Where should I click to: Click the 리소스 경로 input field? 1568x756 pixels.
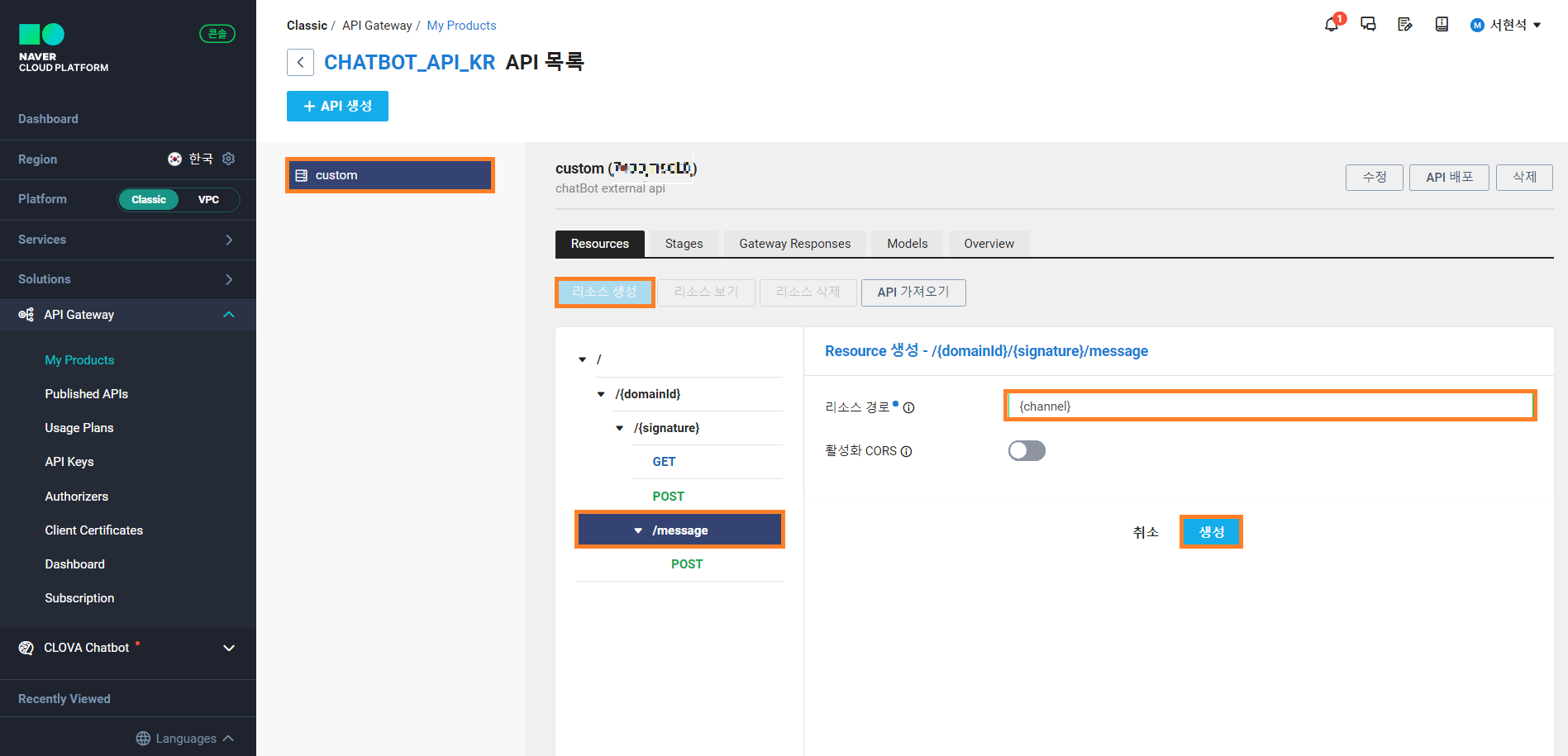pos(1270,406)
